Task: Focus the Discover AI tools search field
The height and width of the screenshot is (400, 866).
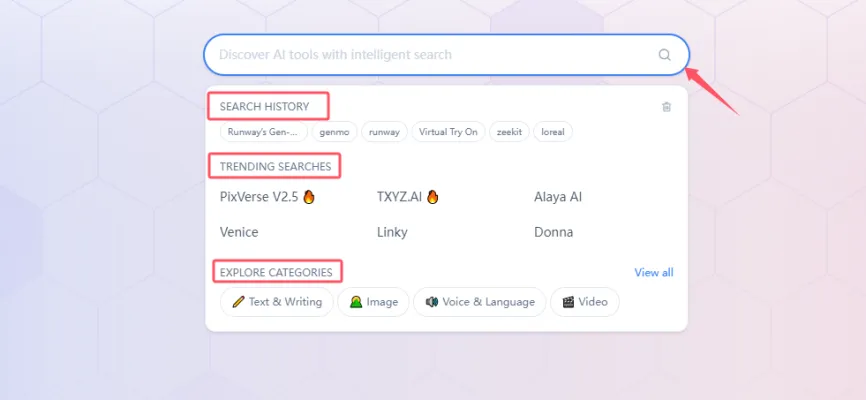Action: point(430,55)
